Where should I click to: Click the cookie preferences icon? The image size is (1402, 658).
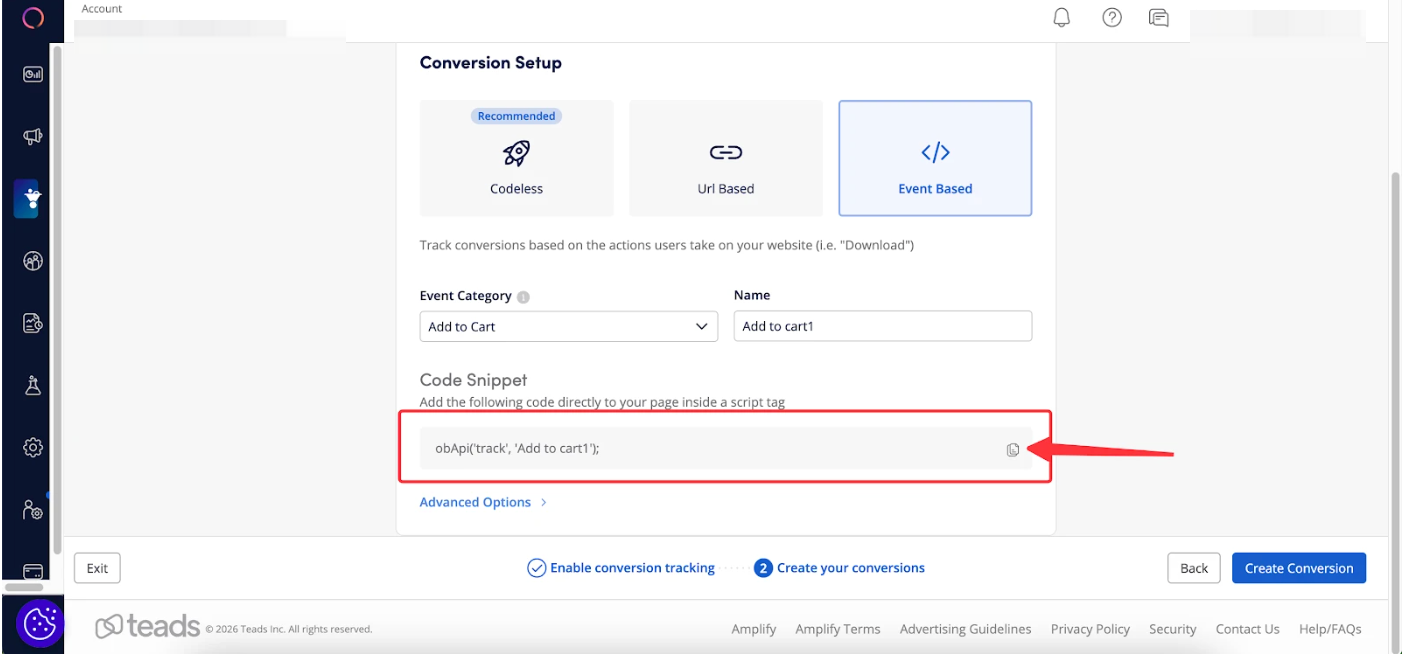pyautogui.click(x=40, y=625)
